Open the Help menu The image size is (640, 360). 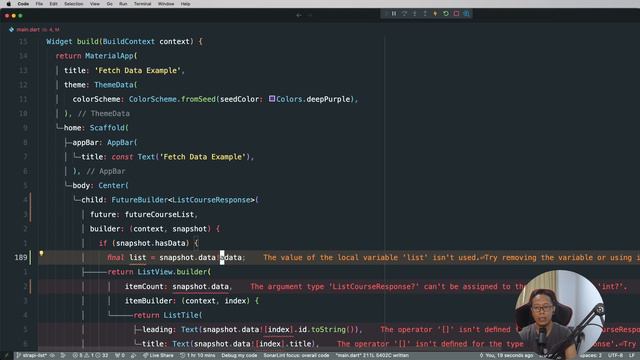[x=185, y=4]
